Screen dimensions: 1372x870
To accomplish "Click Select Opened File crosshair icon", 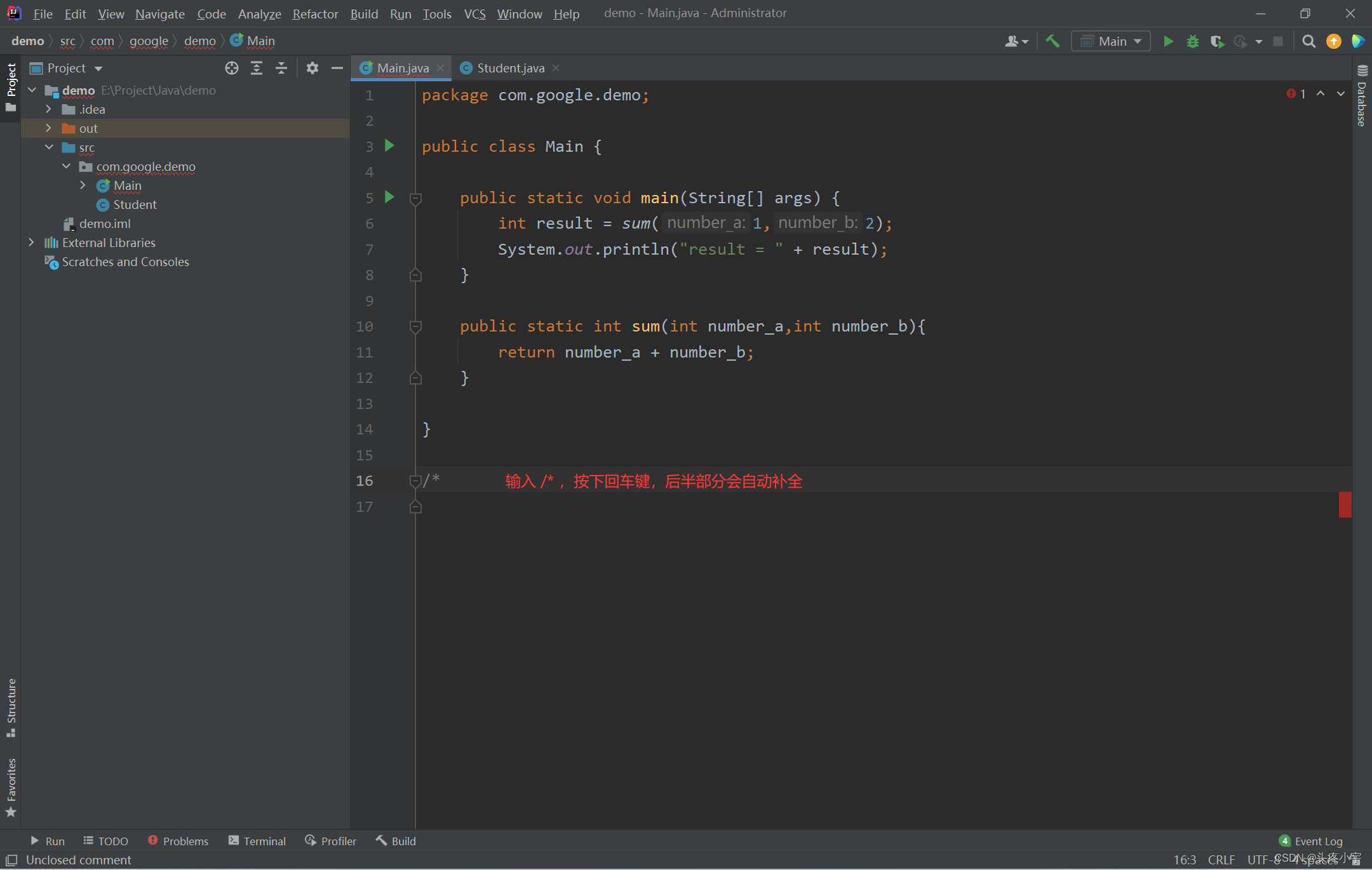I will (x=232, y=68).
